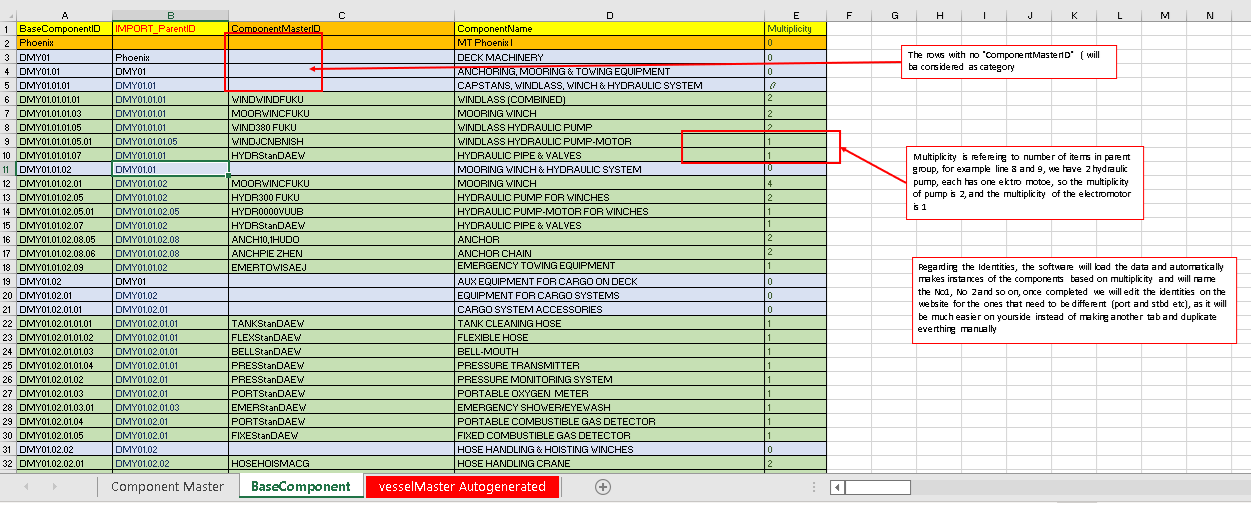This screenshot has height=519, width=1251.
Task: Select the PRESSURE TRANSMITTER cell
Action: pyautogui.click(x=609, y=365)
